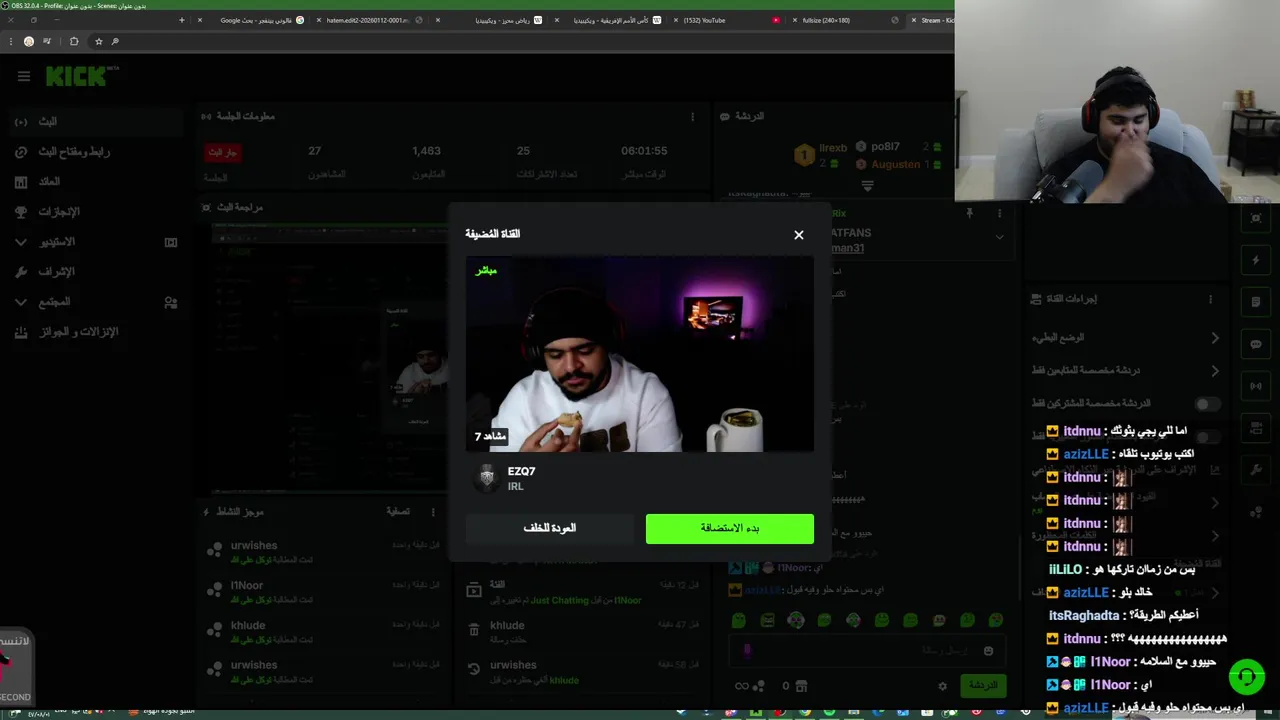This screenshot has height=720, width=1280.
Task: Click the browser extensions puzzle icon
Action: click(74, 41)
